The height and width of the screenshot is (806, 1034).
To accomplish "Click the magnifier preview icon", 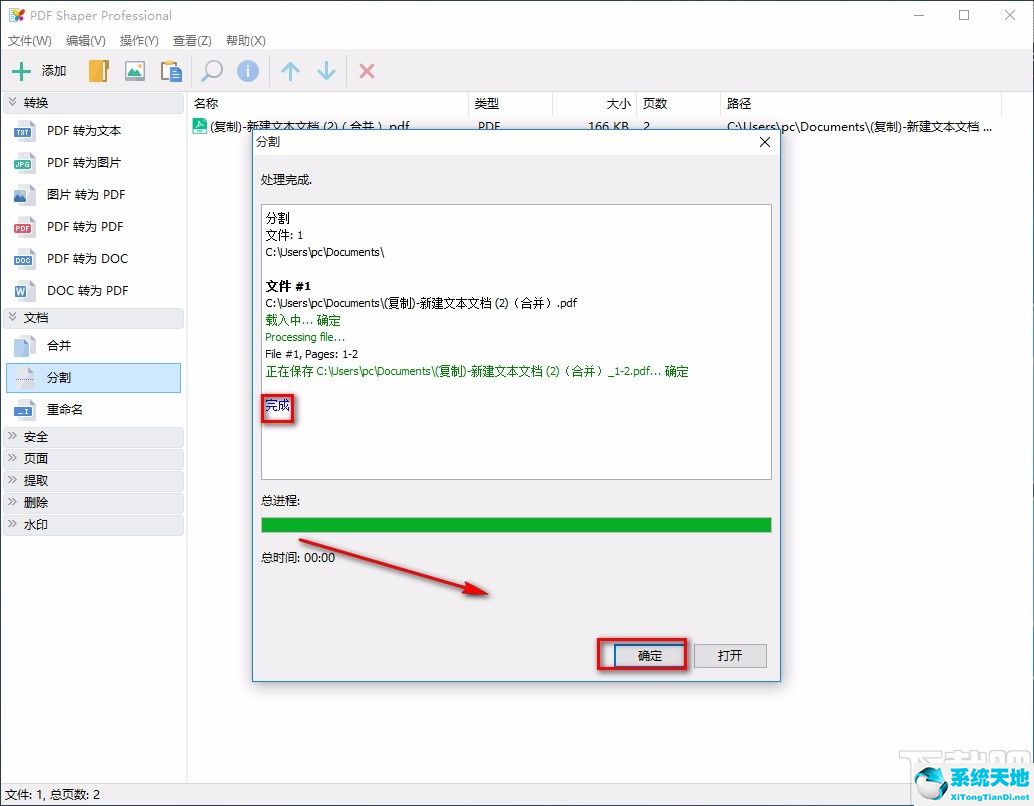I will [x=212, y=71].
